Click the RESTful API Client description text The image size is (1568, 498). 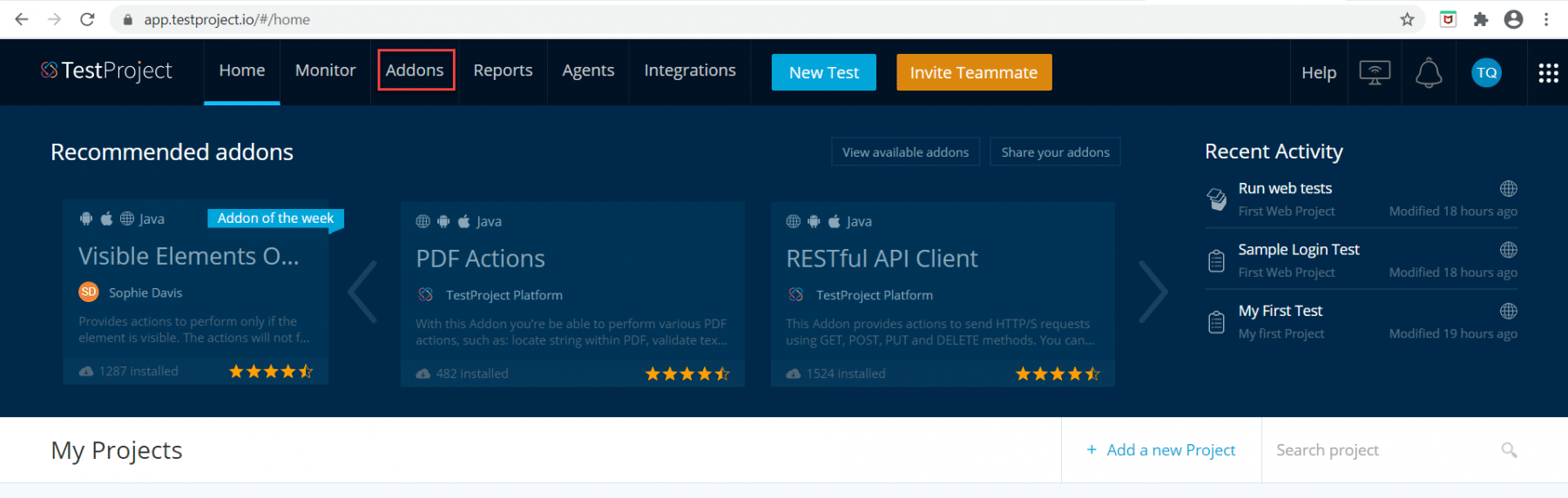(x=940, y=332)
